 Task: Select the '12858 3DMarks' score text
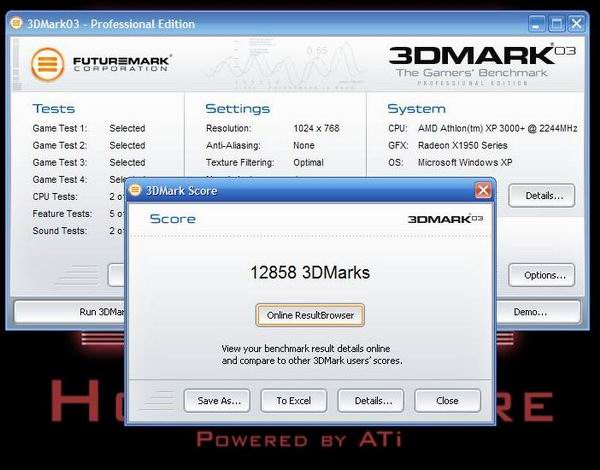[x=310, y=273]
